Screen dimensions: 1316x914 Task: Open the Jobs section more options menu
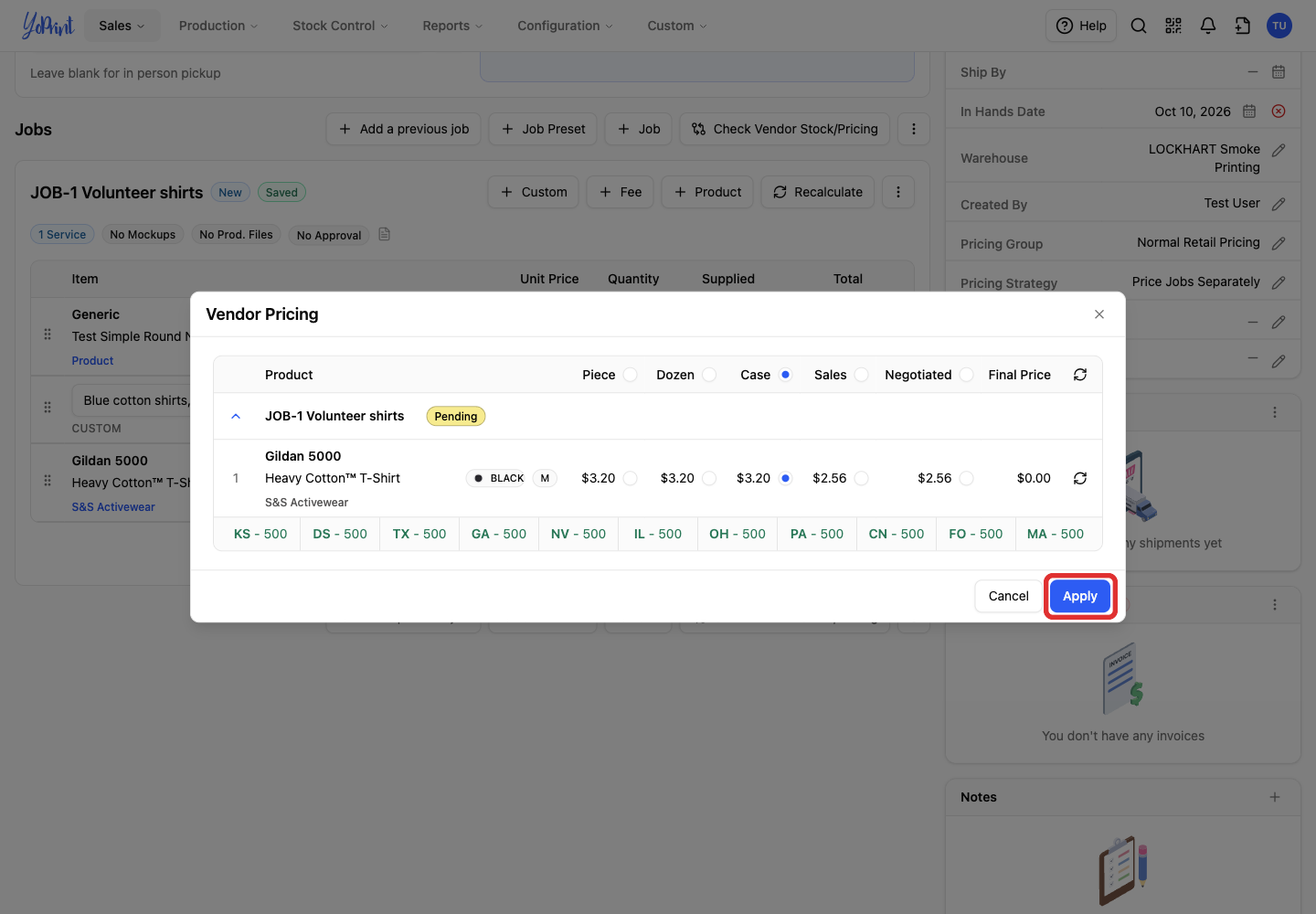click(x=914, y=129)
